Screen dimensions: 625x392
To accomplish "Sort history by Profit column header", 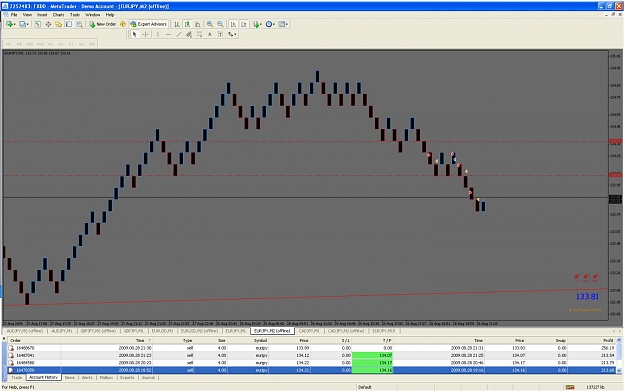I will click(592, 341).
